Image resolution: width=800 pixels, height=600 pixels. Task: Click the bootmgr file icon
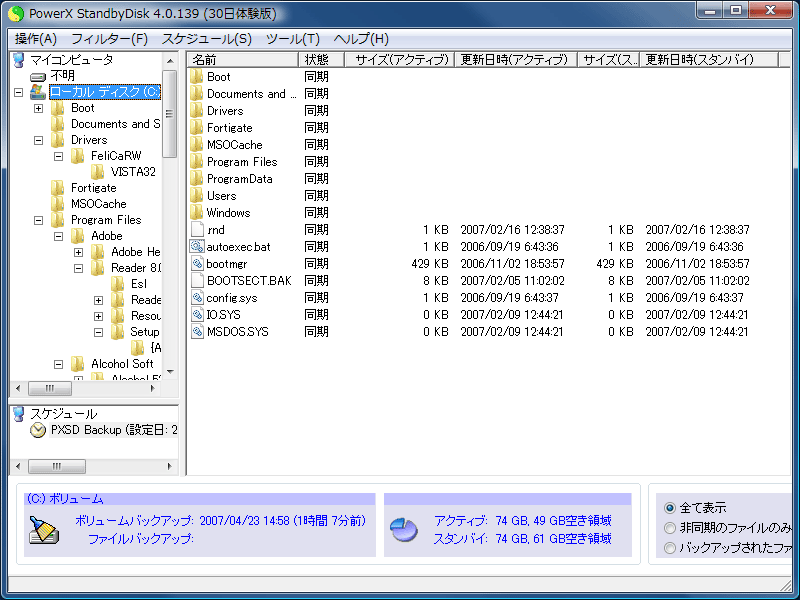pos(197,263)
